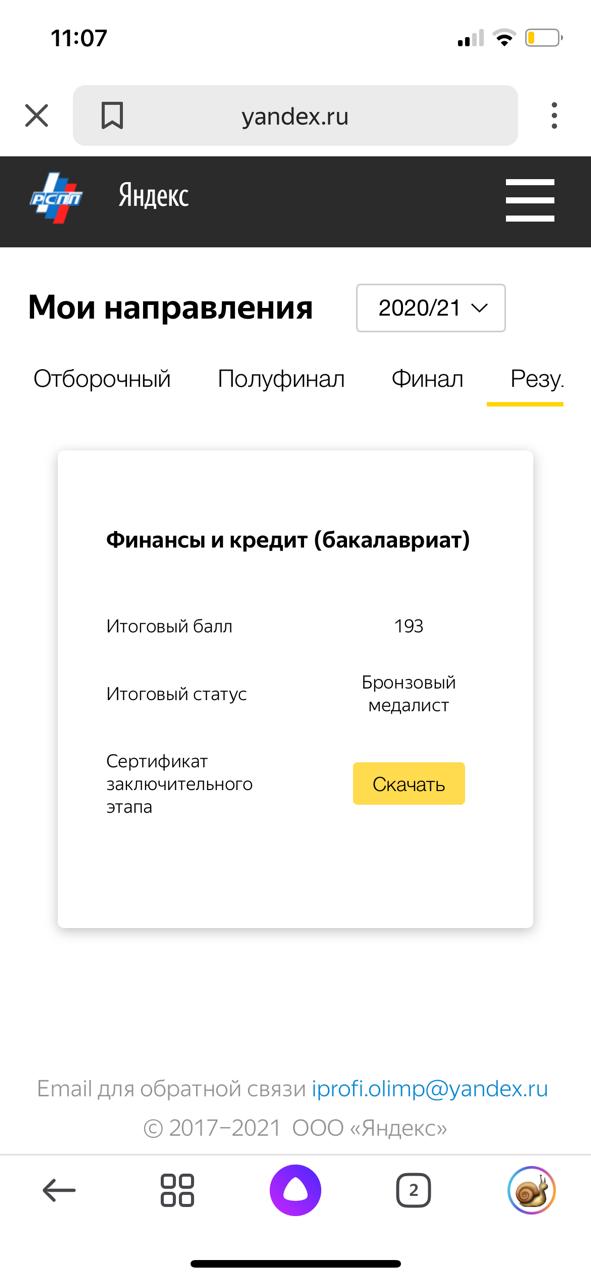Image resolution: width=591 pixels, height=1280 pixels.
Task: Click the Яндекс logo text in header
Action: tap(153, 196)
